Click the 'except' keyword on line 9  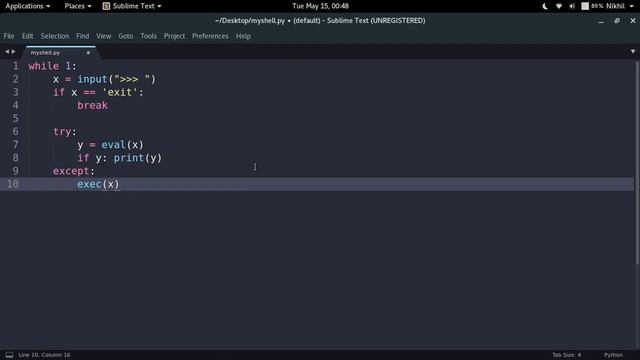click(71, 171)
